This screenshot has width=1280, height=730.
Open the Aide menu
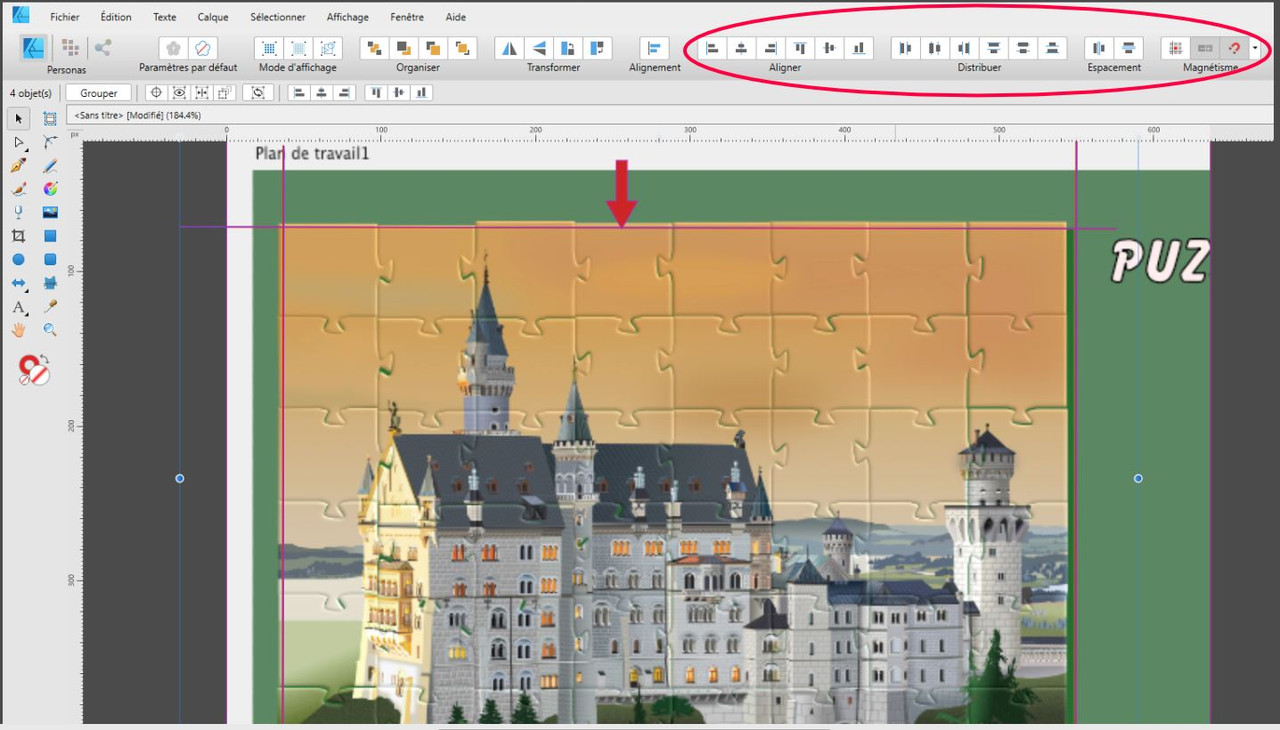click(x=456, y=17)
